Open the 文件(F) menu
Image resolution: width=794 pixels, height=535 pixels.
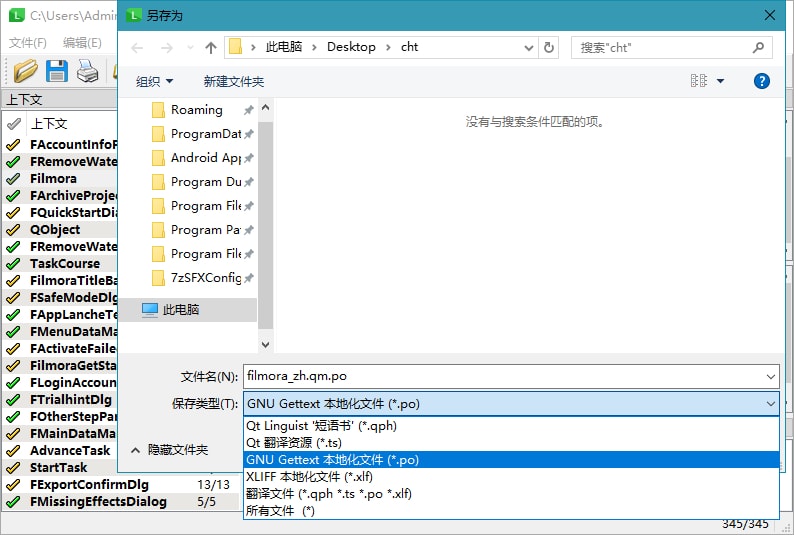coord(28,43)
